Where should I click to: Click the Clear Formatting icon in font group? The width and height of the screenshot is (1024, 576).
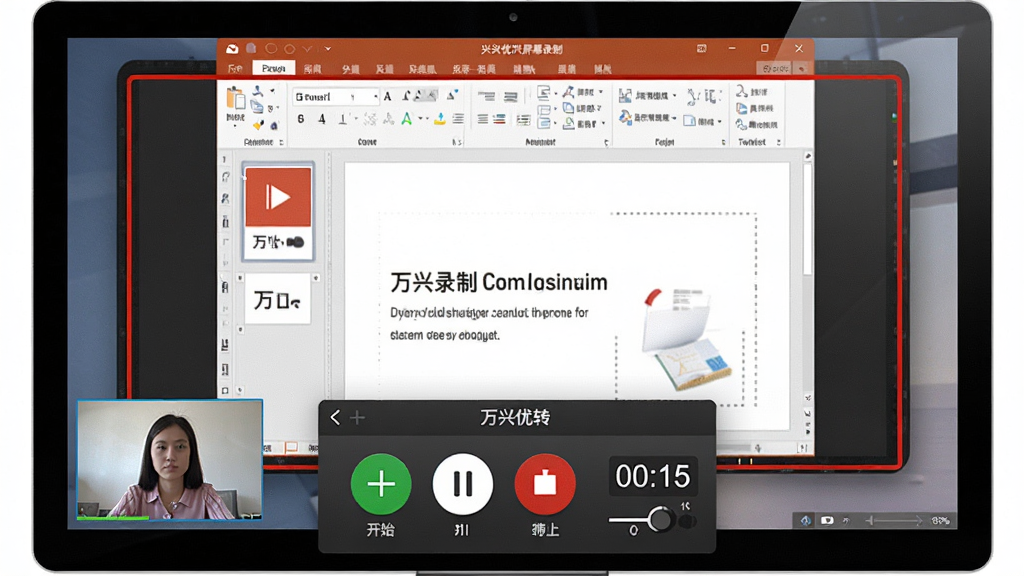451,96
